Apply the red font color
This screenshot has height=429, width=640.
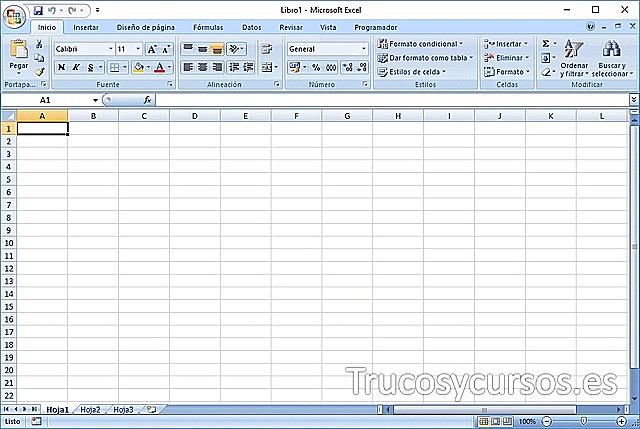pos(160,67)
